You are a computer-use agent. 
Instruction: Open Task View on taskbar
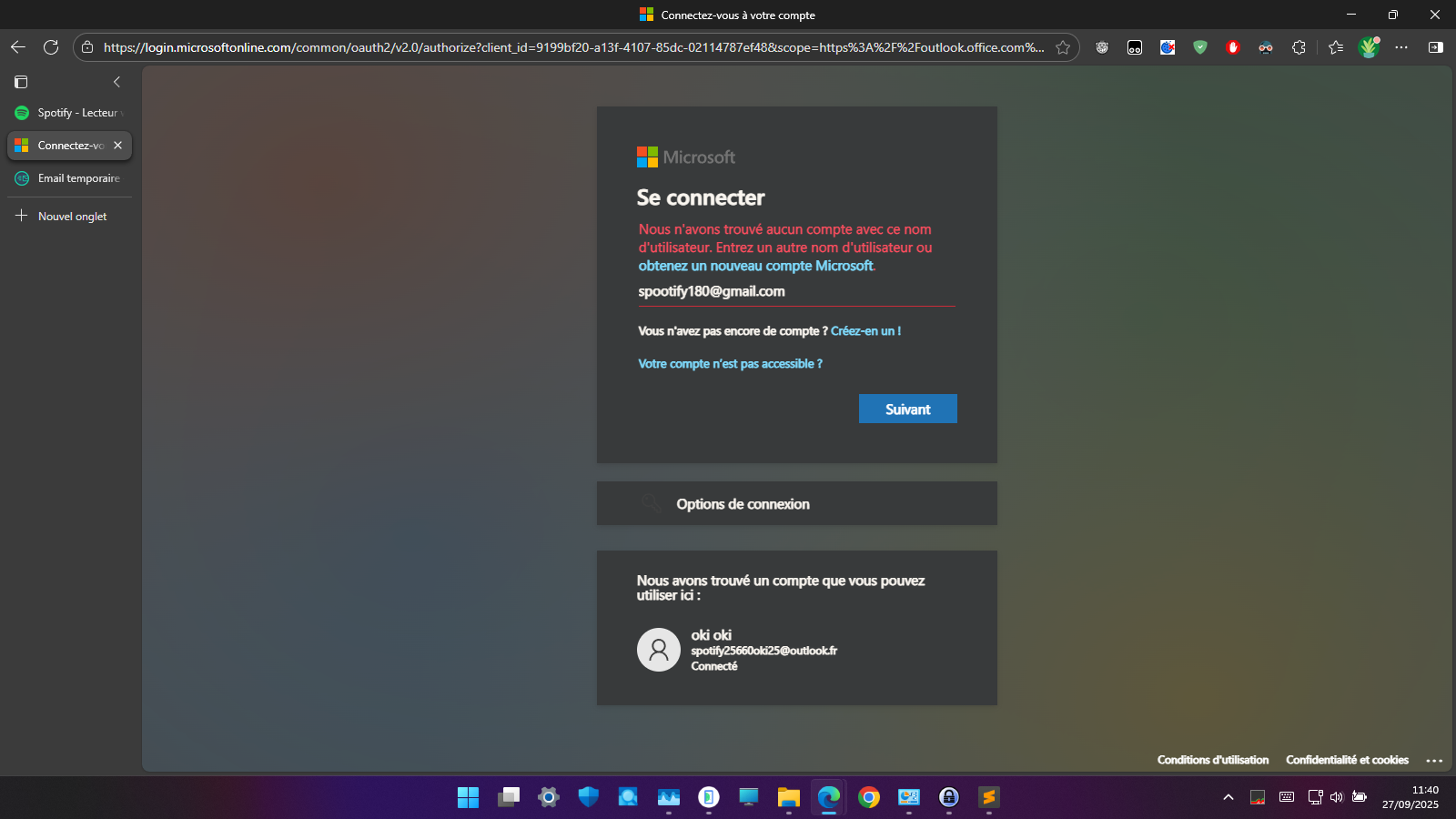click(509, 797)
